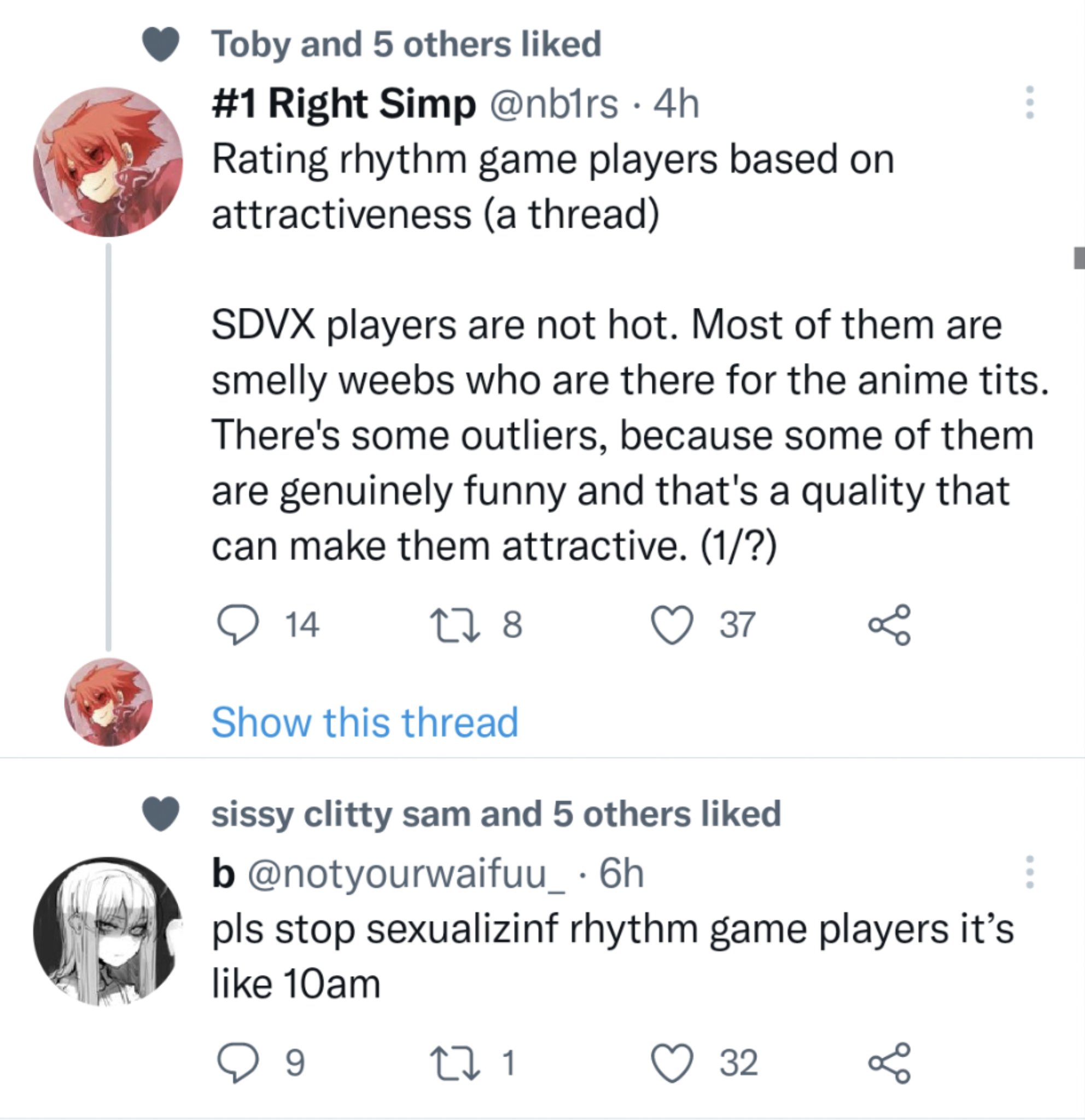Click the gray scrollbar thumb on right edge
The image size is (1085, 1120).
point(1079,258)
